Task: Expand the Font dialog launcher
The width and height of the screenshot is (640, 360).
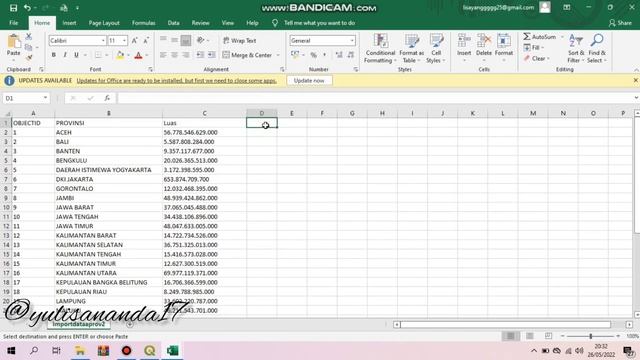Action: click(x=150, y=70)
